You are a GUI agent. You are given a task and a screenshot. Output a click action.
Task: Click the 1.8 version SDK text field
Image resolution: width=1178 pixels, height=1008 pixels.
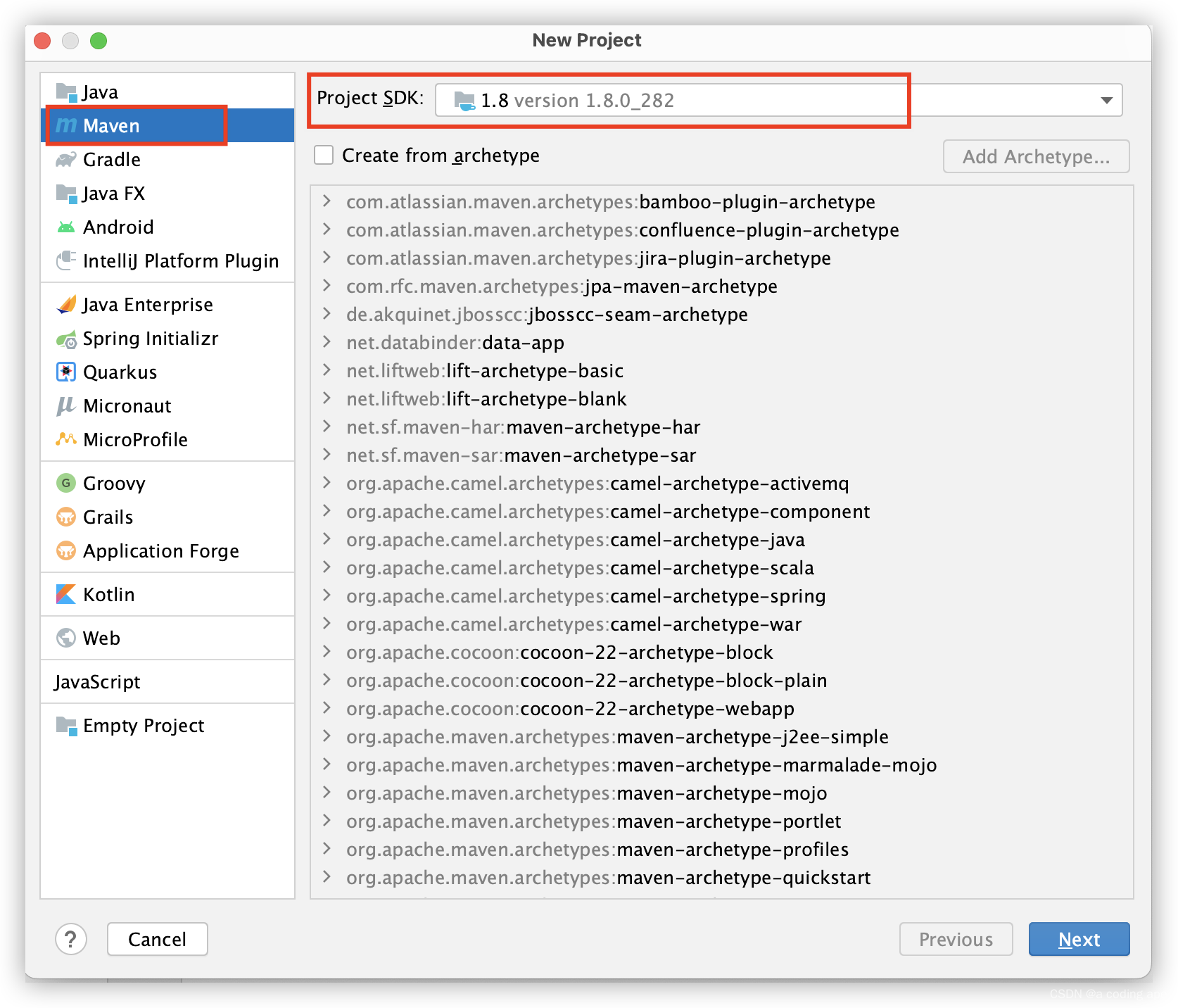point(778,100)
